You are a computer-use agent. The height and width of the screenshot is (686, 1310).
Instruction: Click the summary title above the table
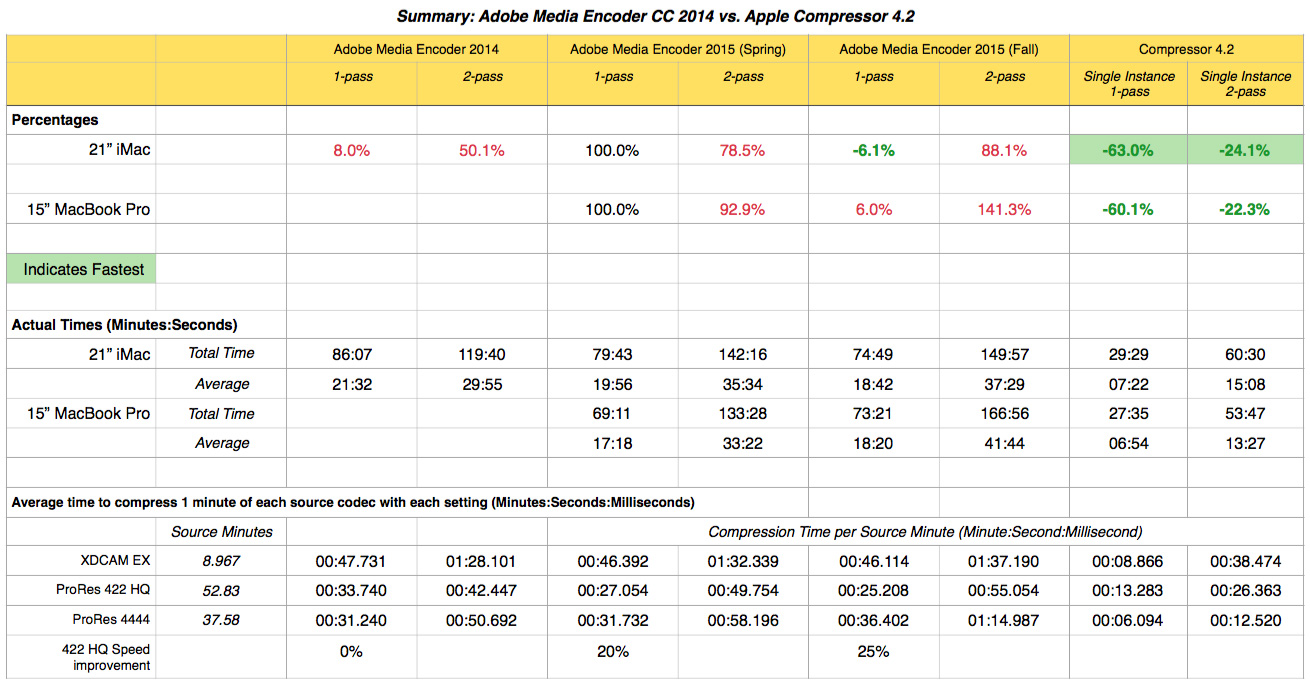[x=657, y=16]
